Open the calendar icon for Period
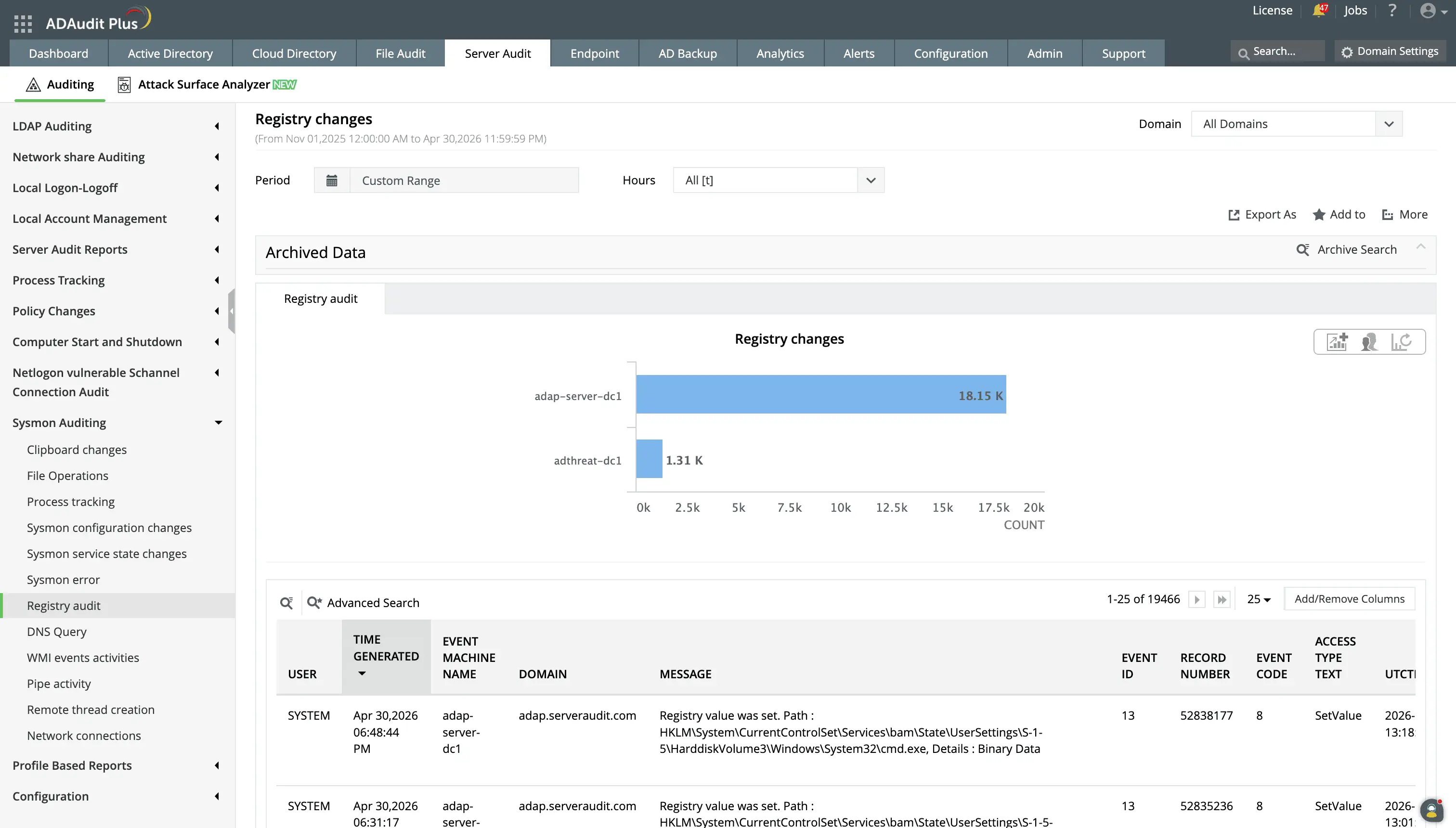Viewport: 1456px width, 828px height. point(332,180)
